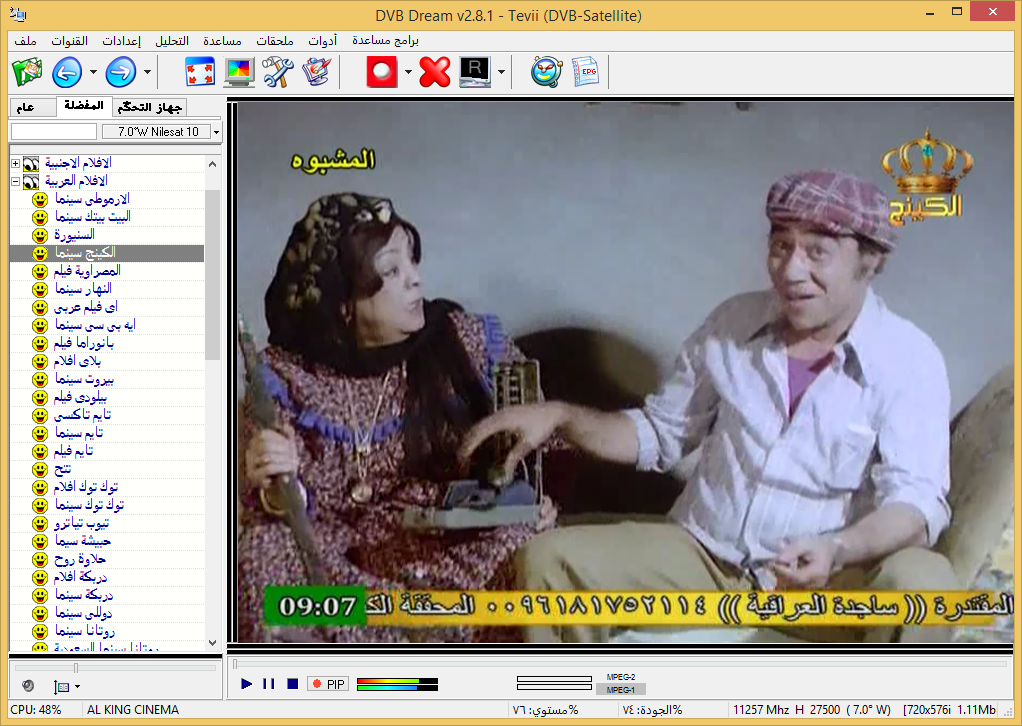Select channel توك توك افلام
This screenshot has height=726, width=1022.
pos(86,487)
